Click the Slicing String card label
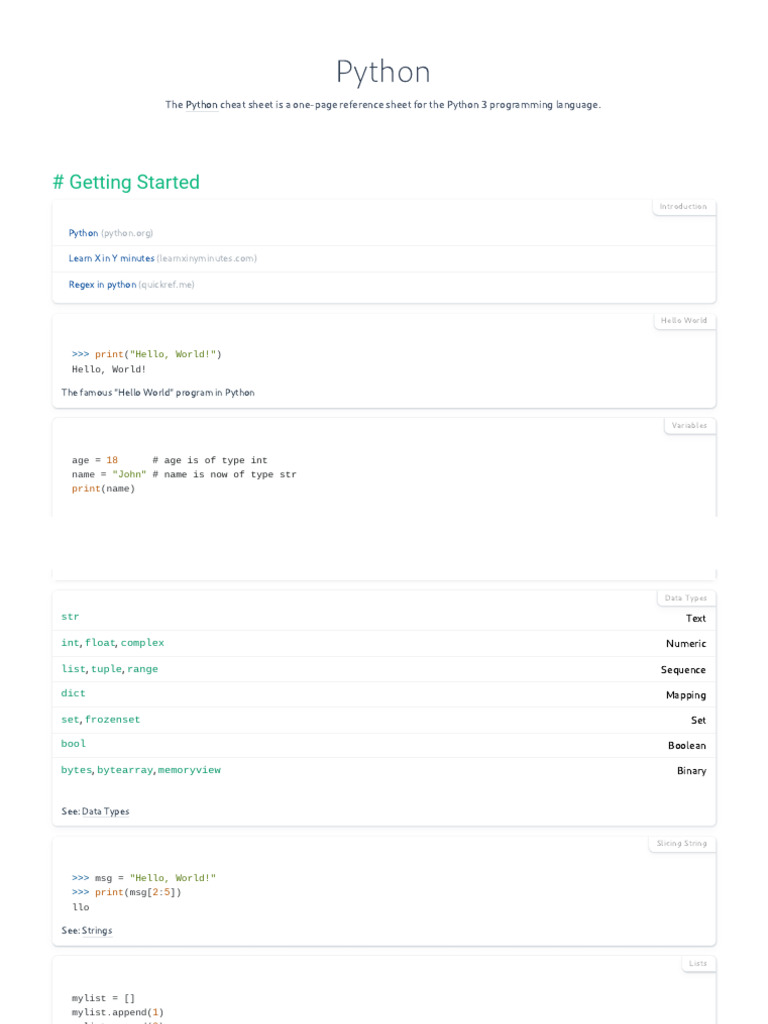Screen dimensions: 768x1024 (682, 844)
